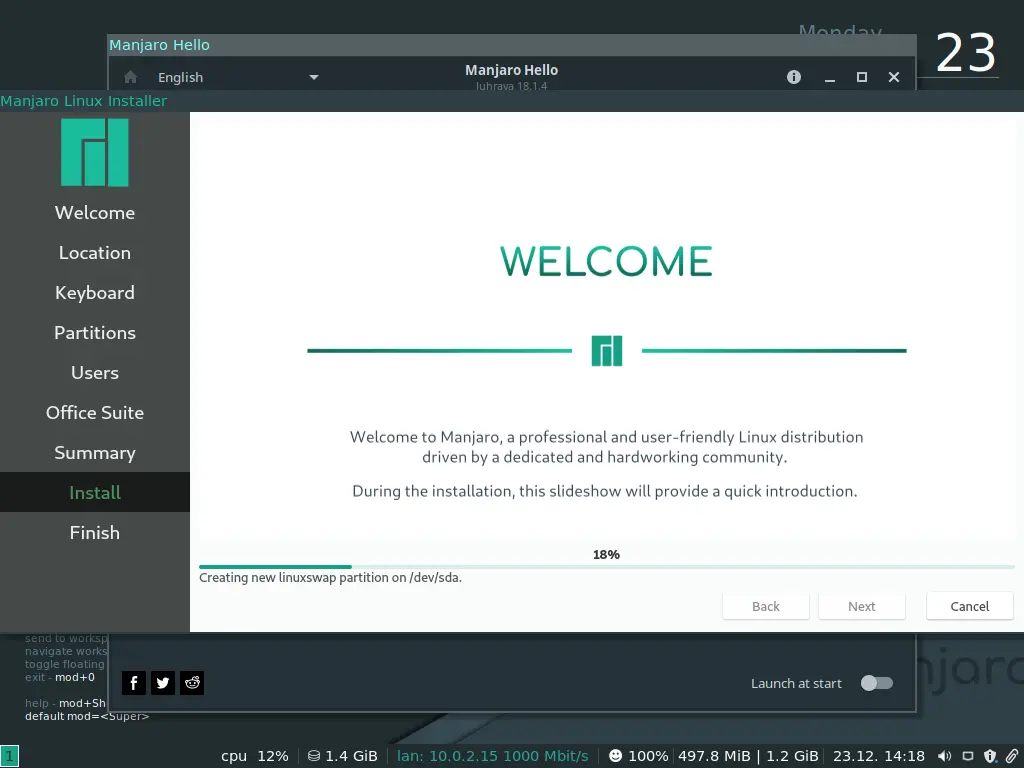Select the Office Suite step in sidebar
1024x768 pixels.
tap(95, 412)
